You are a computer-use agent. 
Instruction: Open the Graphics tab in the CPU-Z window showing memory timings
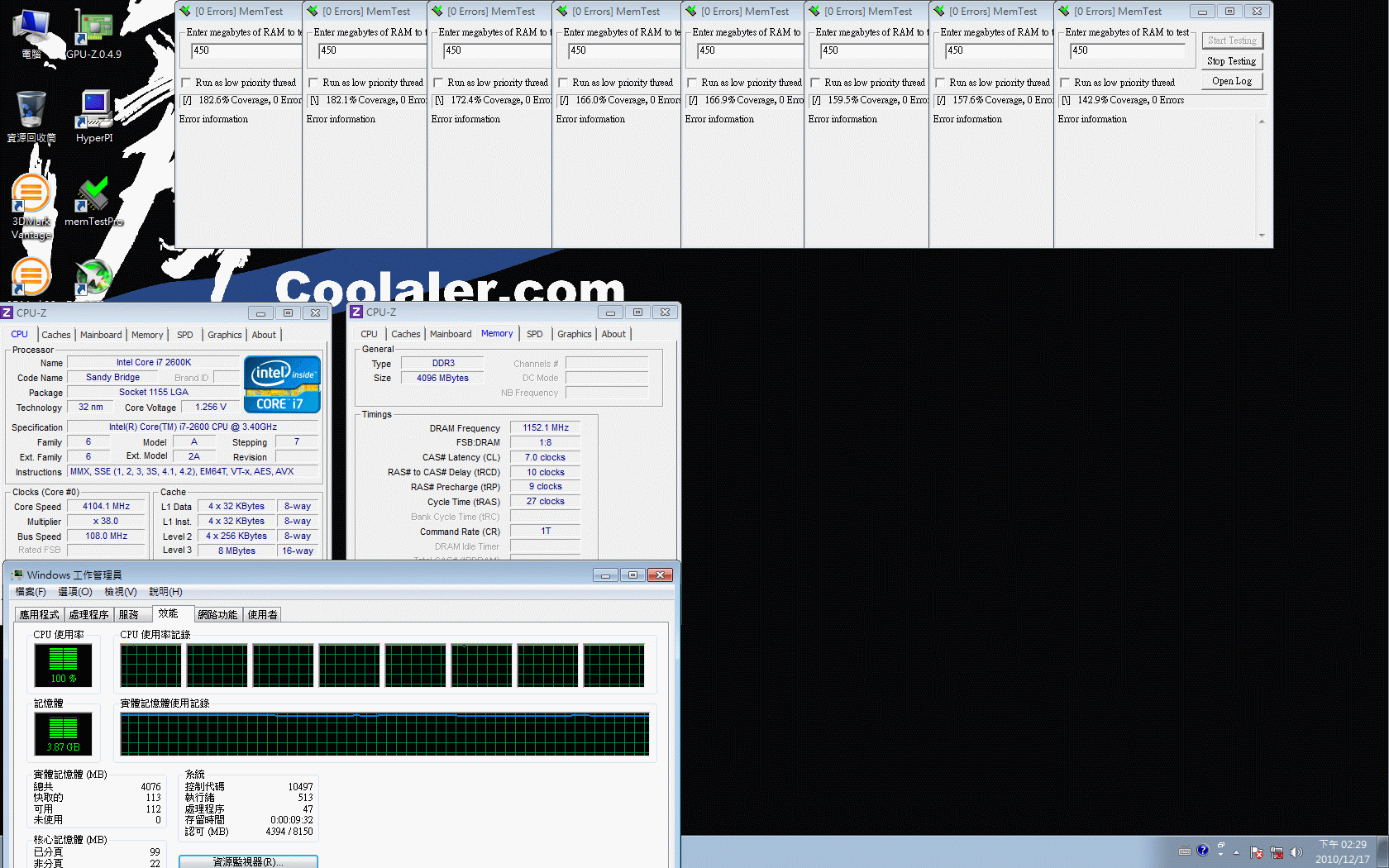click(x=574, y=334)
